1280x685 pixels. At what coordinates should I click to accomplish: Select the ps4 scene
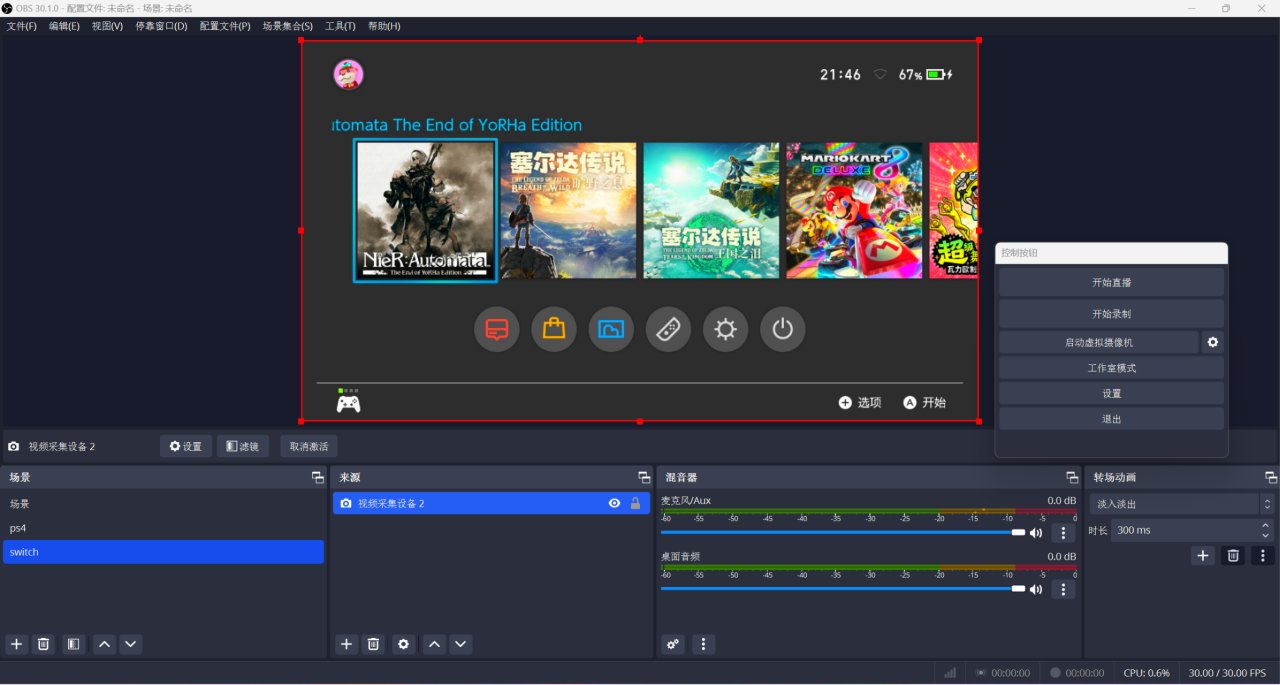163,528
